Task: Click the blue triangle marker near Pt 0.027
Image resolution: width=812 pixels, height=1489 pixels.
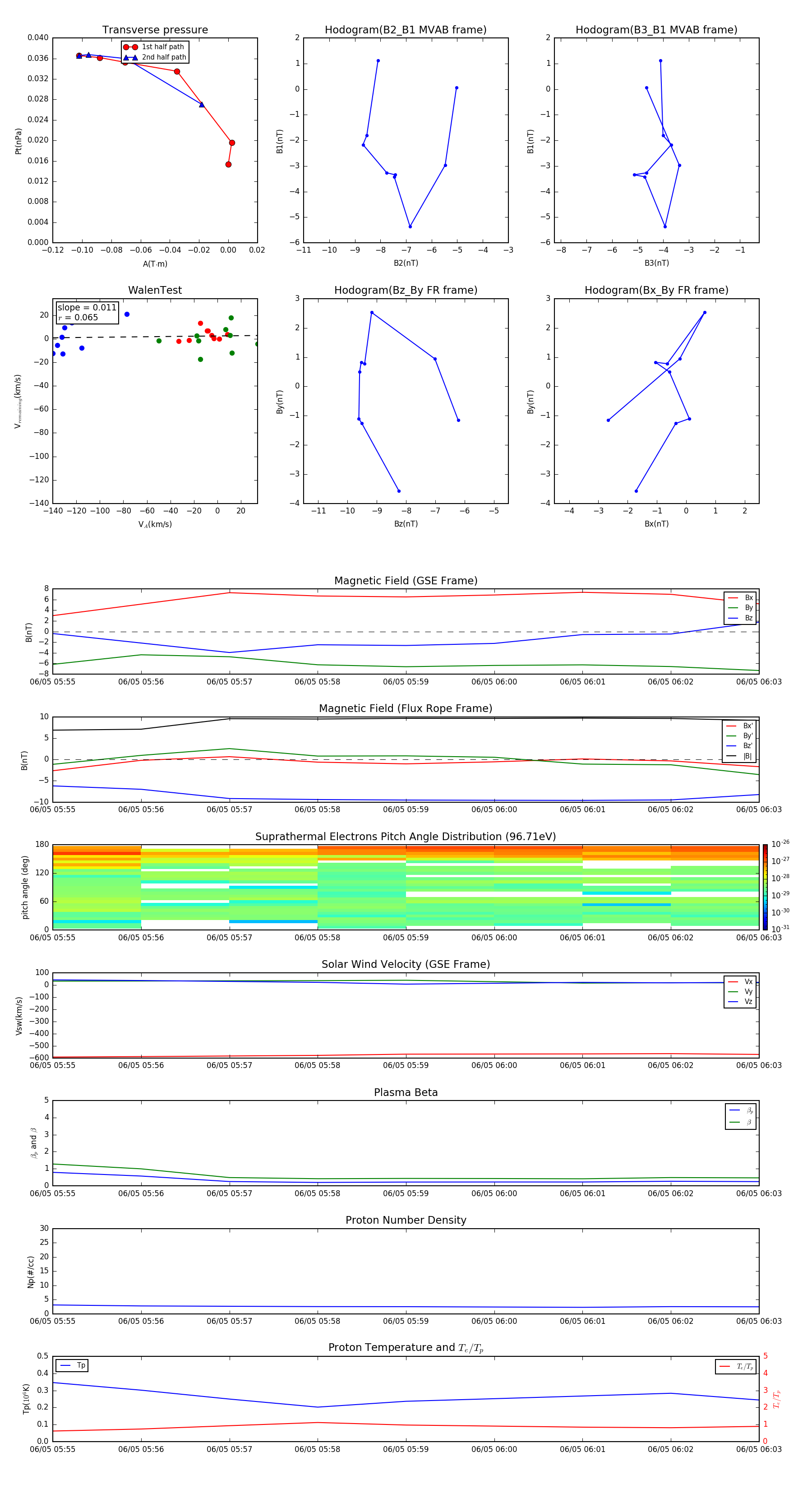Action: [202, 105]
